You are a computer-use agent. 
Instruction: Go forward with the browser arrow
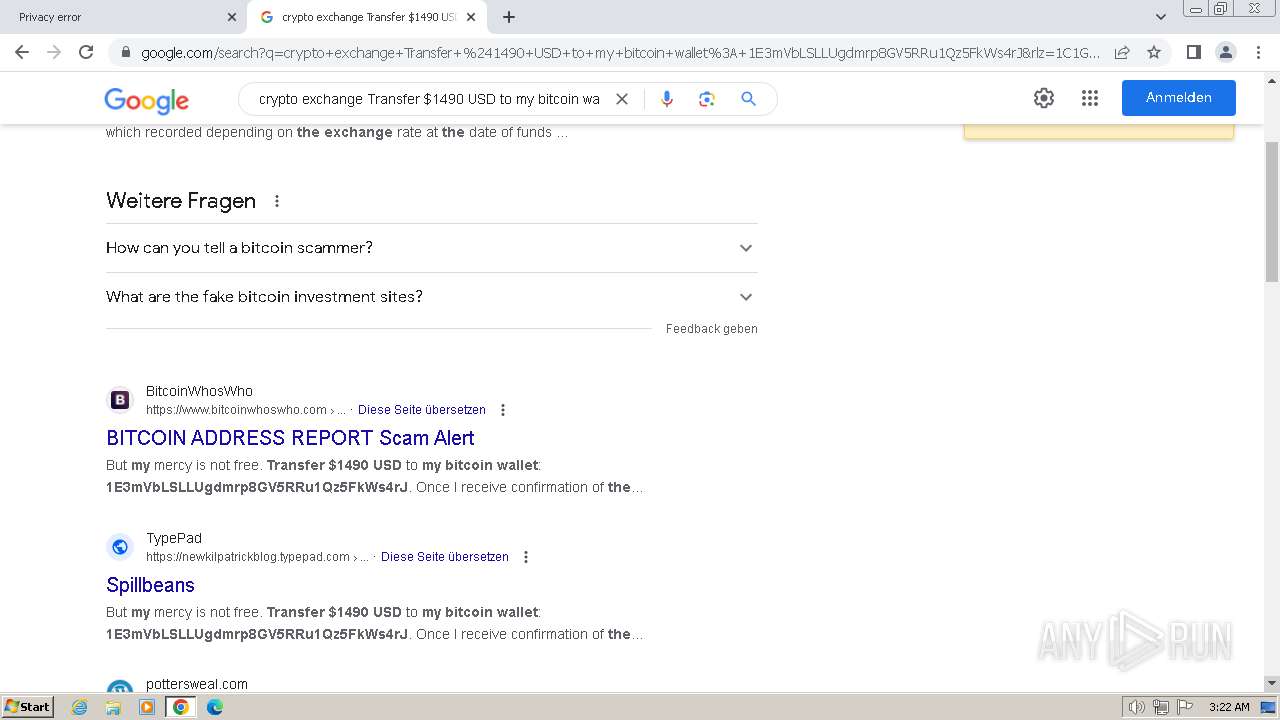point(54,52)
